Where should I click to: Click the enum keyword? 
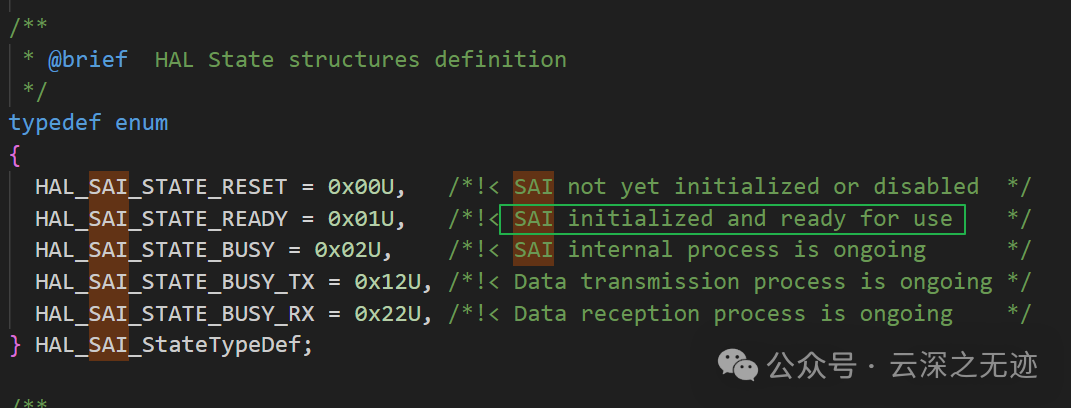(141, 123)
